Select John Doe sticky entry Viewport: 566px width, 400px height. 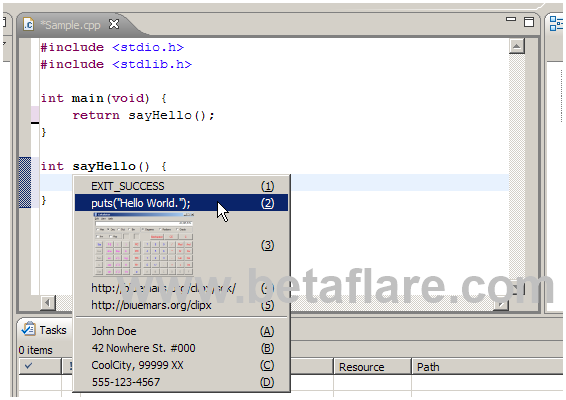click(x=182, y=331)
